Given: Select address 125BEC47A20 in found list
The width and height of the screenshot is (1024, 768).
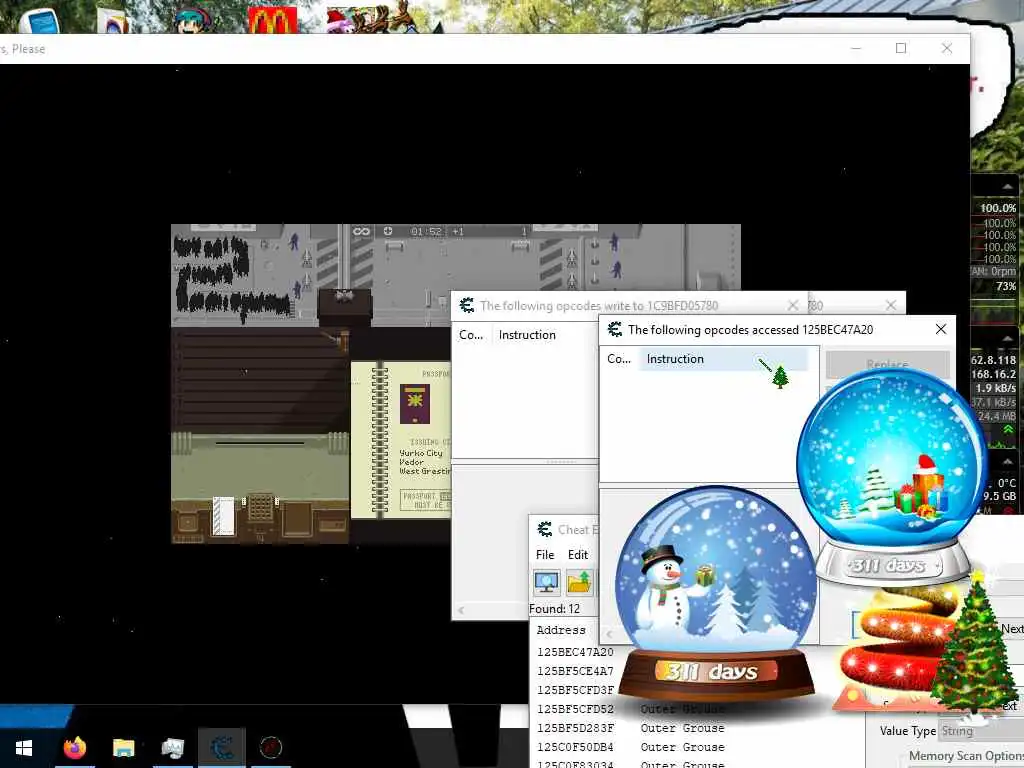Looking at the screenshot, I should pyautogui.click(x=575, y=652).
